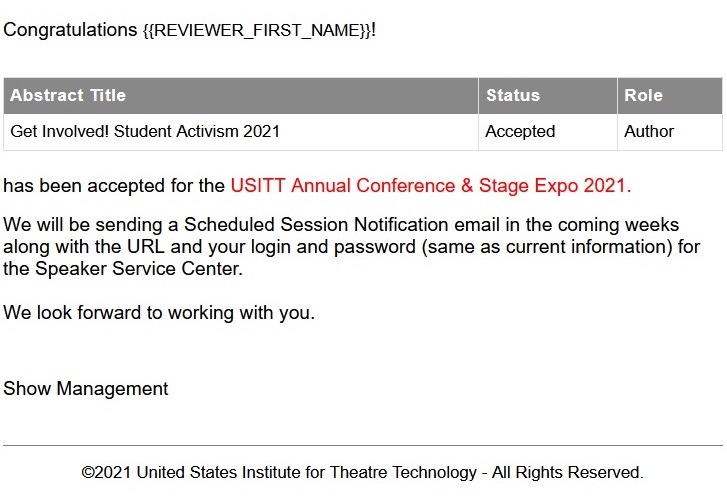Image resolution: width=727 pixels, height=502 pixels.
Task: Click the phrase has been accepted for the
Action: (x=114, y=186)
